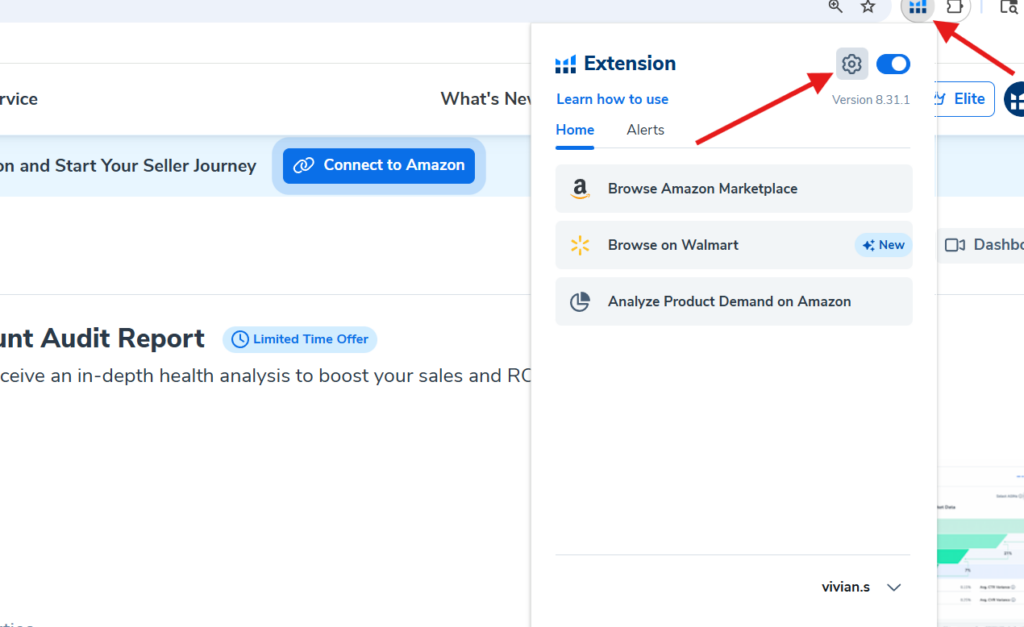Select Analyze Product Demand on Amazon
Viewport: 1024px width, 627px height.
729,301
